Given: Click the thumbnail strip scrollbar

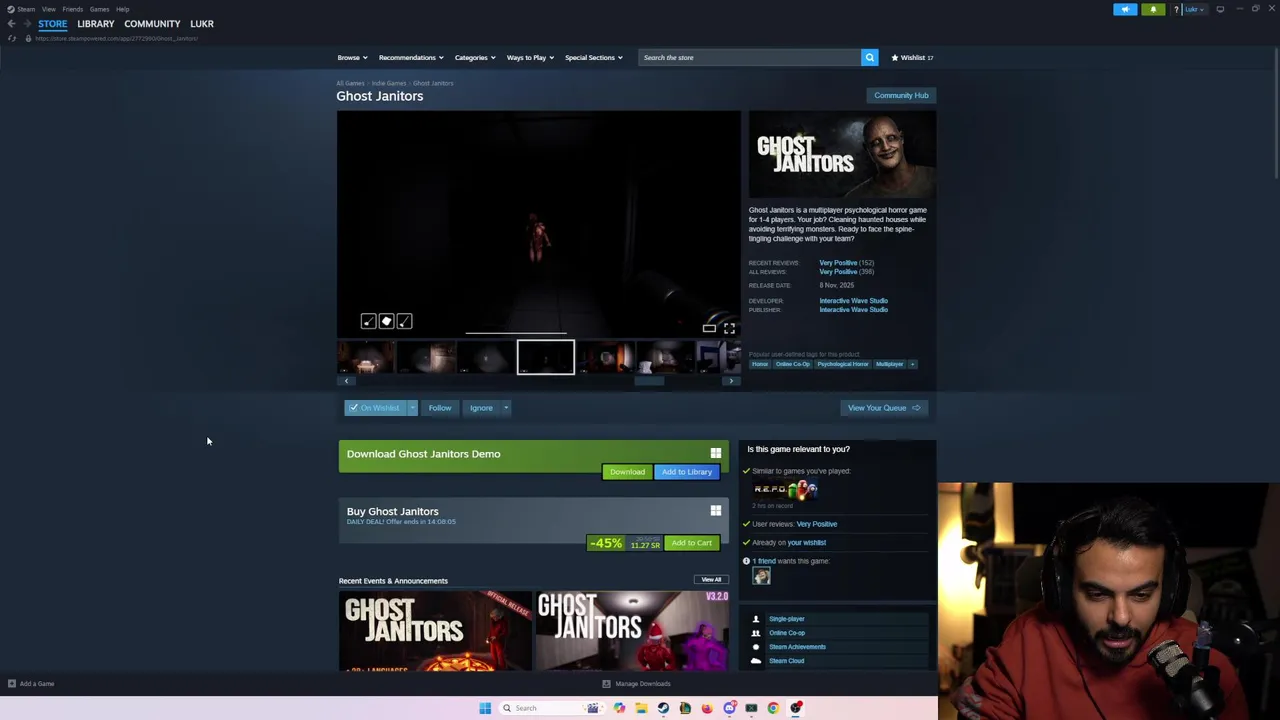Looking at the screenshot, I should coord(649,381).
